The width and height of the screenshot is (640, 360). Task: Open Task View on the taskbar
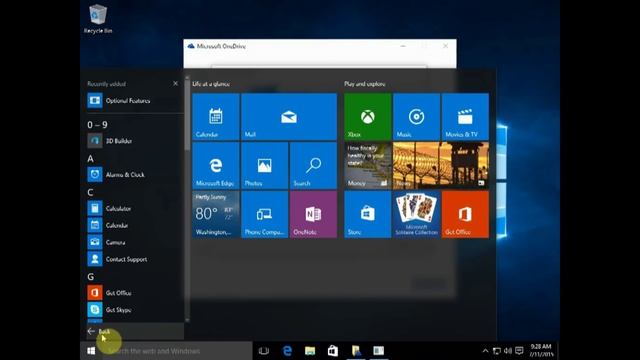[264, 351]
